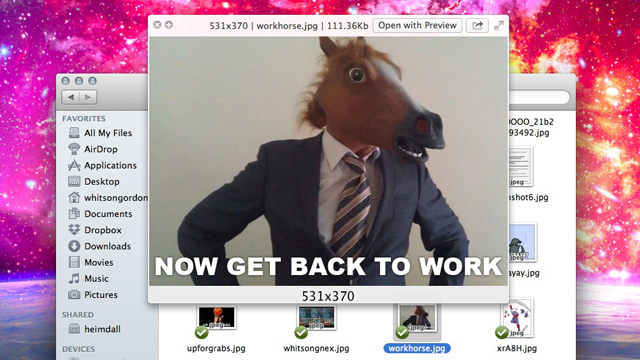Open Movies folder in sidebar

pyautogui.click(x=91, y=262)
